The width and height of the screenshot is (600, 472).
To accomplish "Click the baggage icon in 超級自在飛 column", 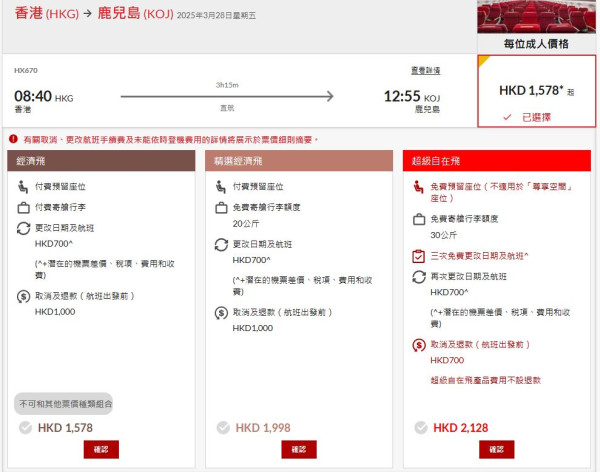I will point(419,219).
